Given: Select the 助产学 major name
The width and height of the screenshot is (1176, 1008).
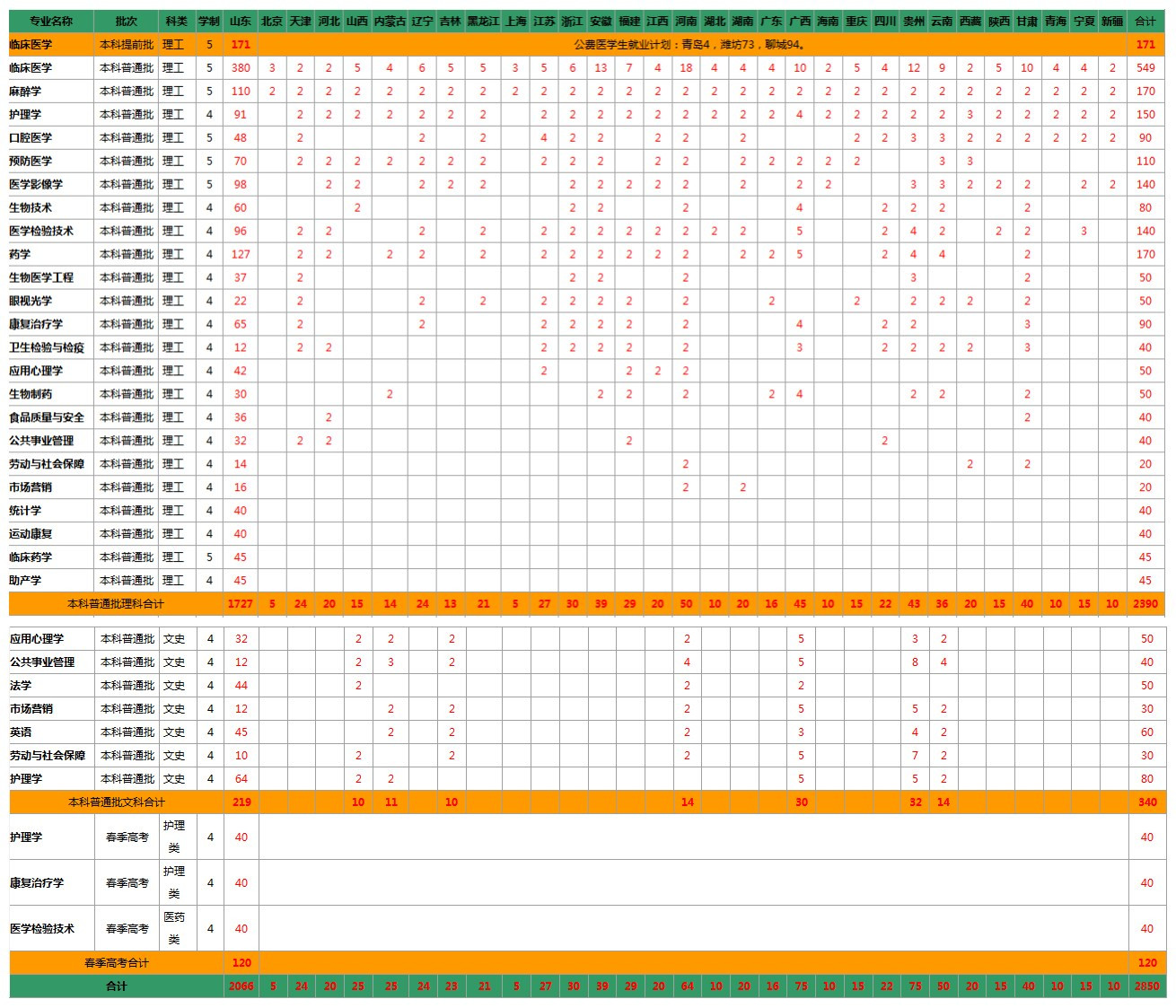Looking at the screenshot, I should point(25,581).
